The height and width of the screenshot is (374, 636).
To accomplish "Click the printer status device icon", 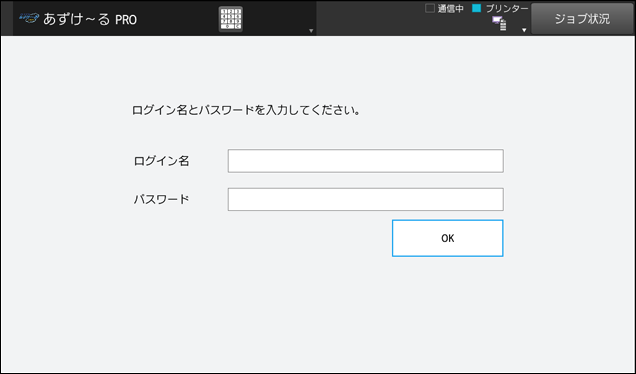I will pos(499,24).
